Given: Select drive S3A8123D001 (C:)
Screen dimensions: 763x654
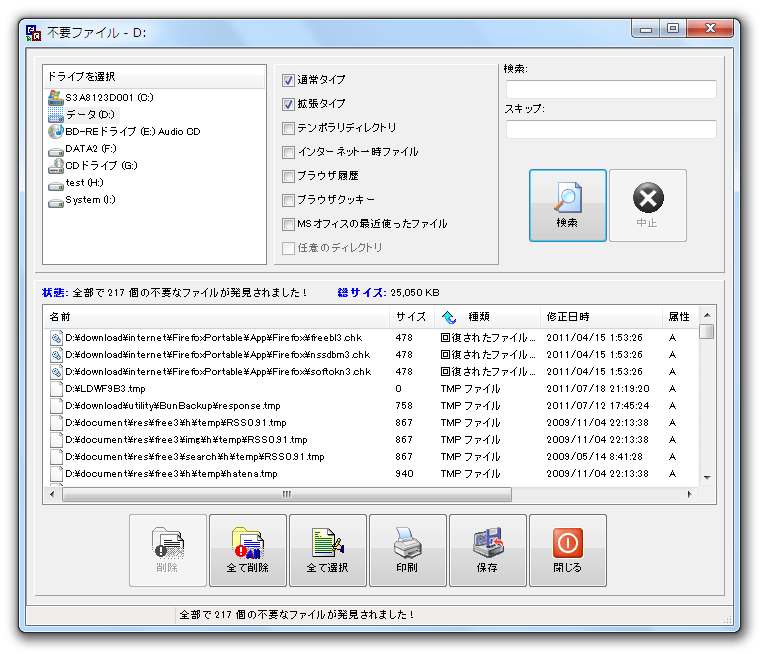Looking at the screenshot, I should (x=101, y=97).
